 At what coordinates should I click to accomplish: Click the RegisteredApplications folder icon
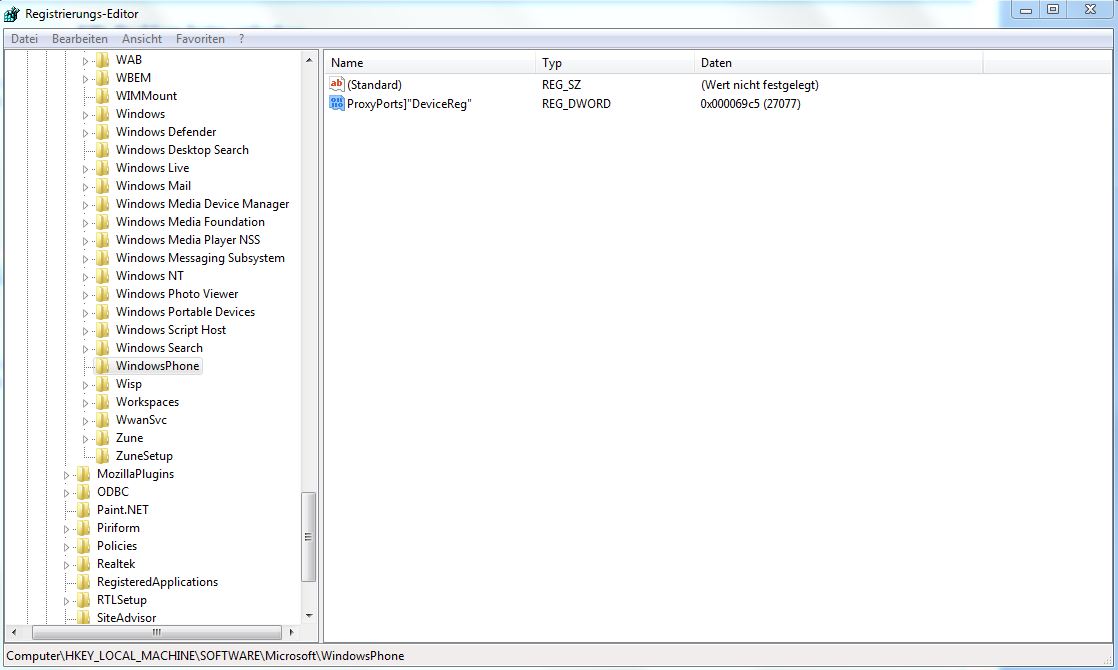(x=83, y=582)
